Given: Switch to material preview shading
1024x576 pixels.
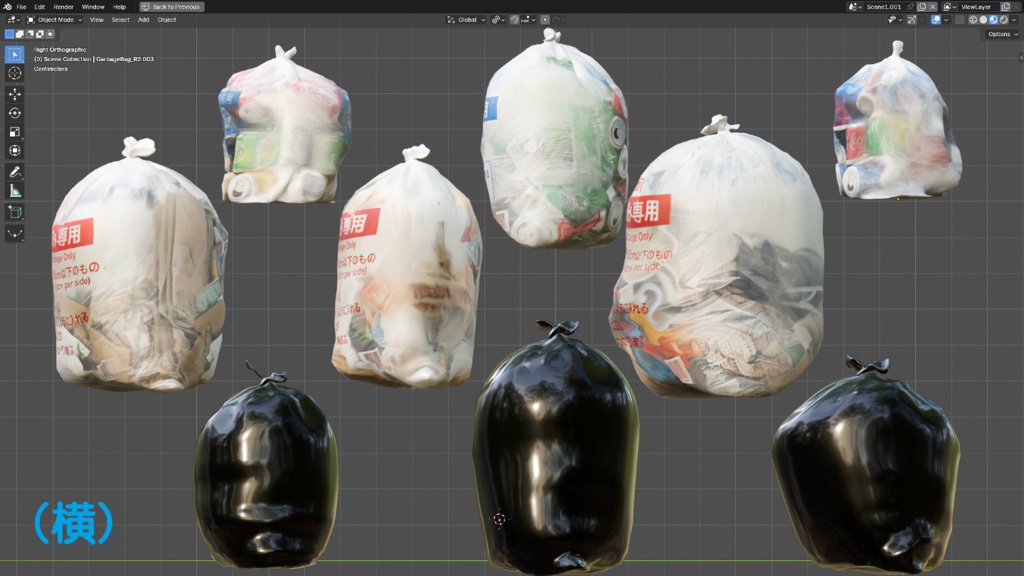Looking at the screenshot, I should pos(993,20).
